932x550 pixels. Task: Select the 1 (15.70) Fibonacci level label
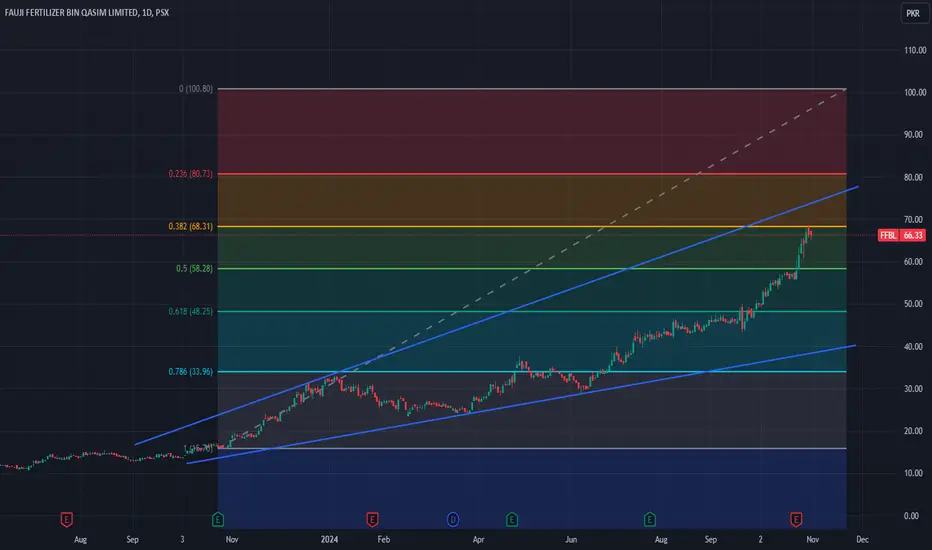pos(198,448)
